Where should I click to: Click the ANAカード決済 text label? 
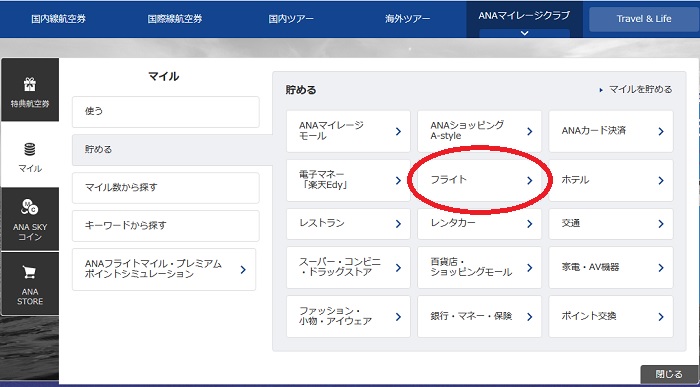594,131
